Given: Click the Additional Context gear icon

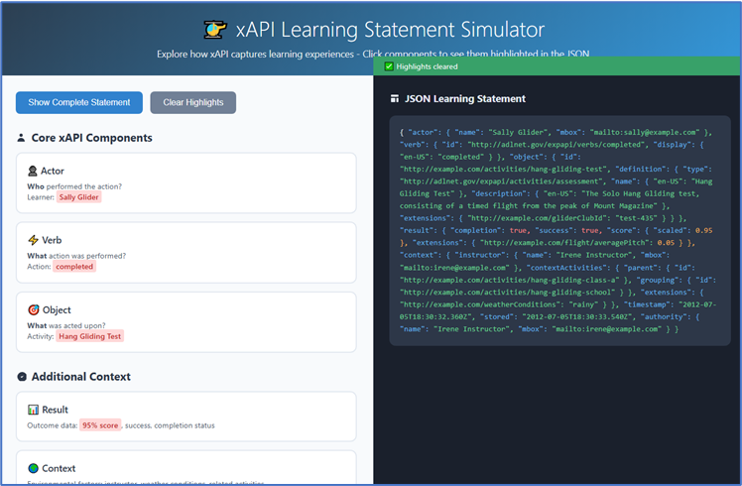Looking at the screenshot, I should [x=22, y=377].
